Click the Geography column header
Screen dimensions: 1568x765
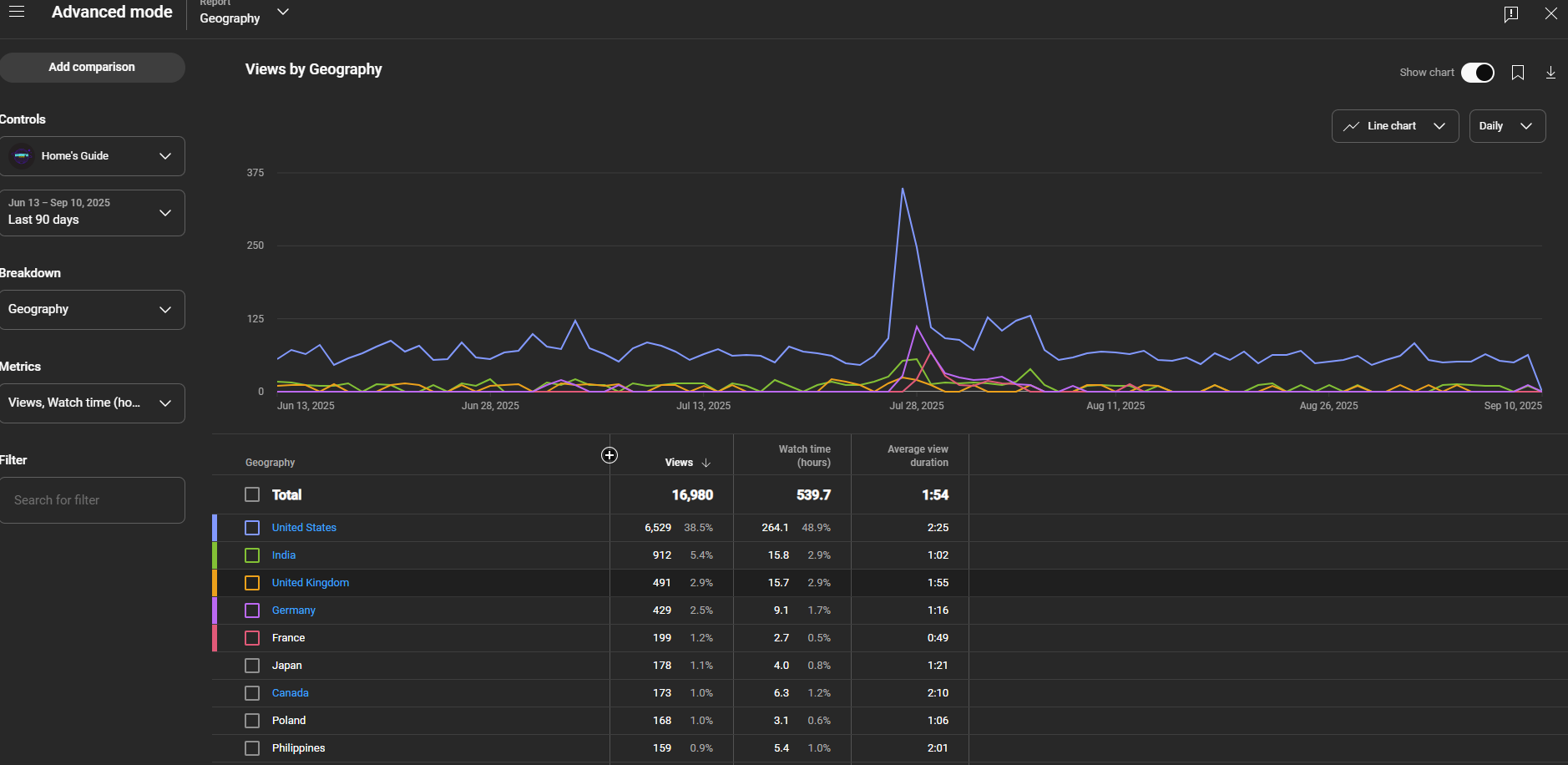click(x=270, y=463)
